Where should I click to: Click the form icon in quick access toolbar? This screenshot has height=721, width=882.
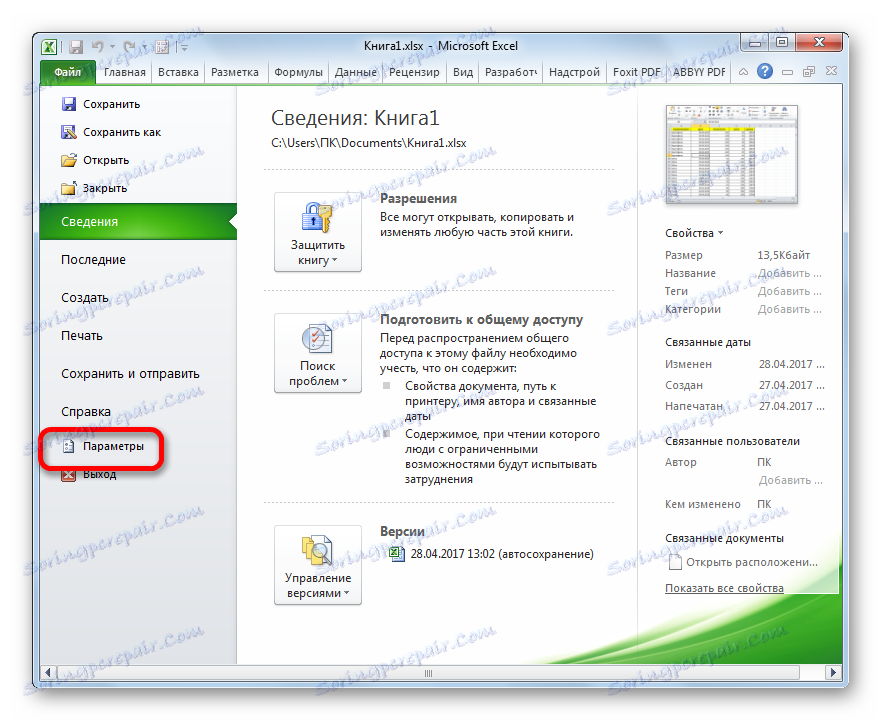[162, 47]
